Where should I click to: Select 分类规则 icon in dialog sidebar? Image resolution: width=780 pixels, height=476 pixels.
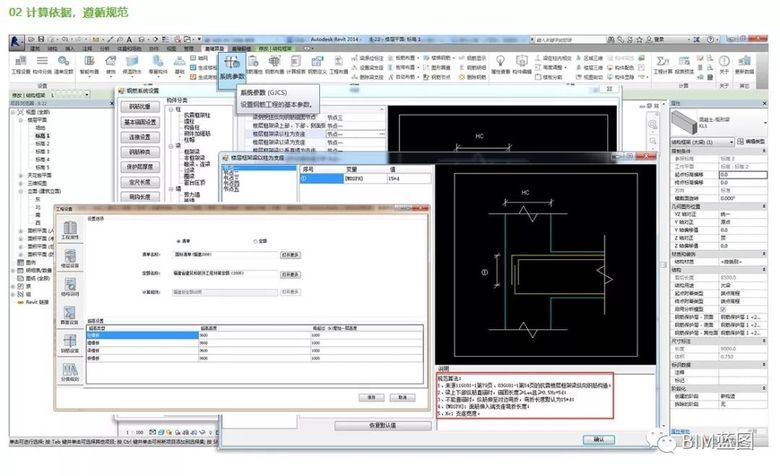69,373
